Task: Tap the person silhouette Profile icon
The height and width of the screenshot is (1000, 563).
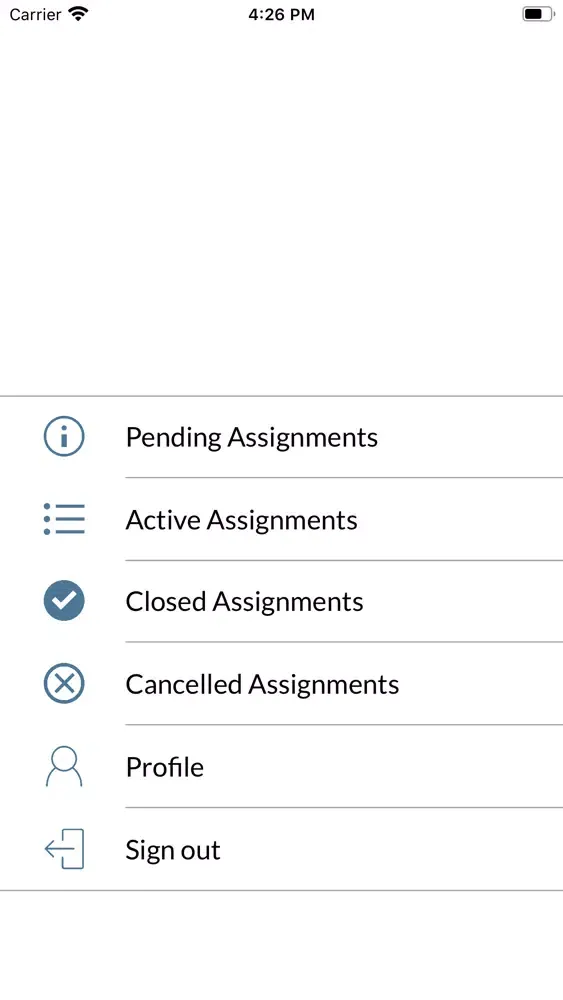Action: (x=64, y=766)
